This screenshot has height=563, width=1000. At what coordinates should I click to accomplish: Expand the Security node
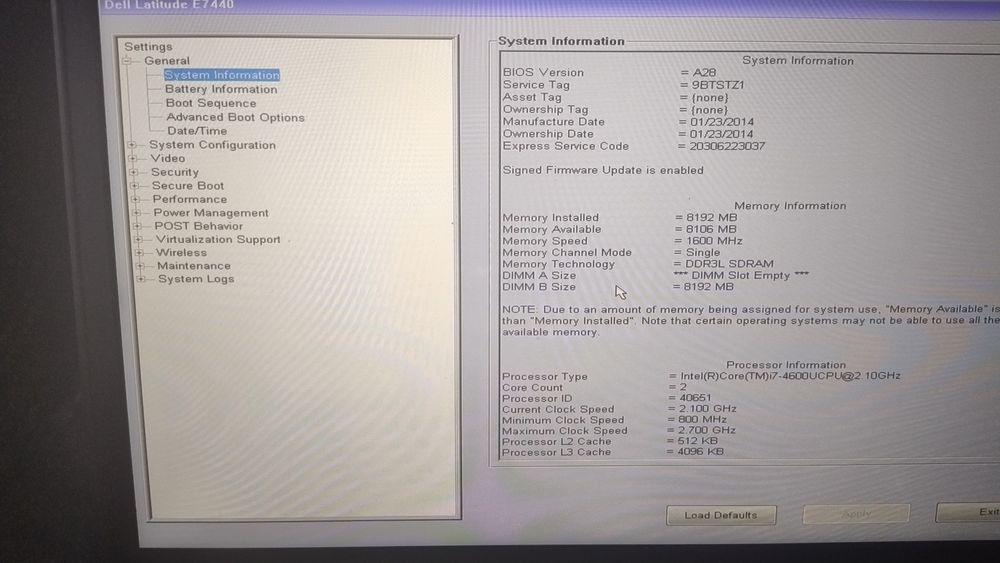tap(133, 172)
